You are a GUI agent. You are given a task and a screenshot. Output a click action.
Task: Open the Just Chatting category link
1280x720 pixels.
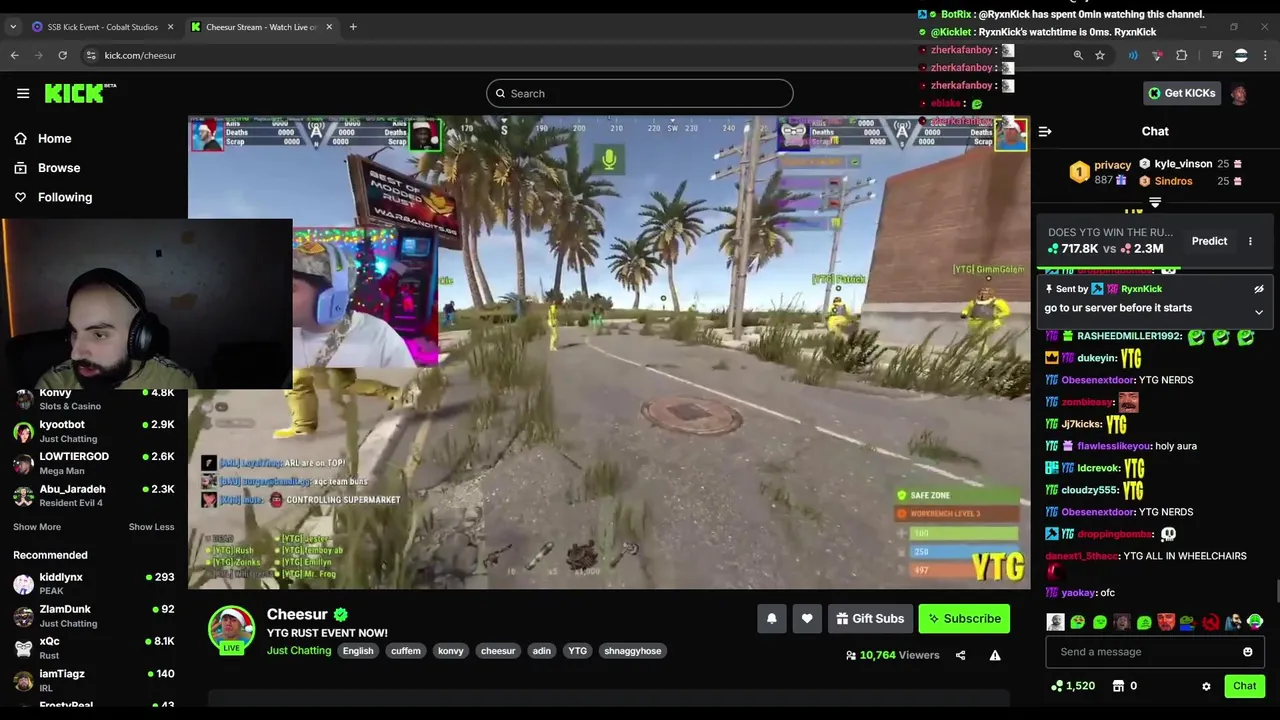[299, 651]
